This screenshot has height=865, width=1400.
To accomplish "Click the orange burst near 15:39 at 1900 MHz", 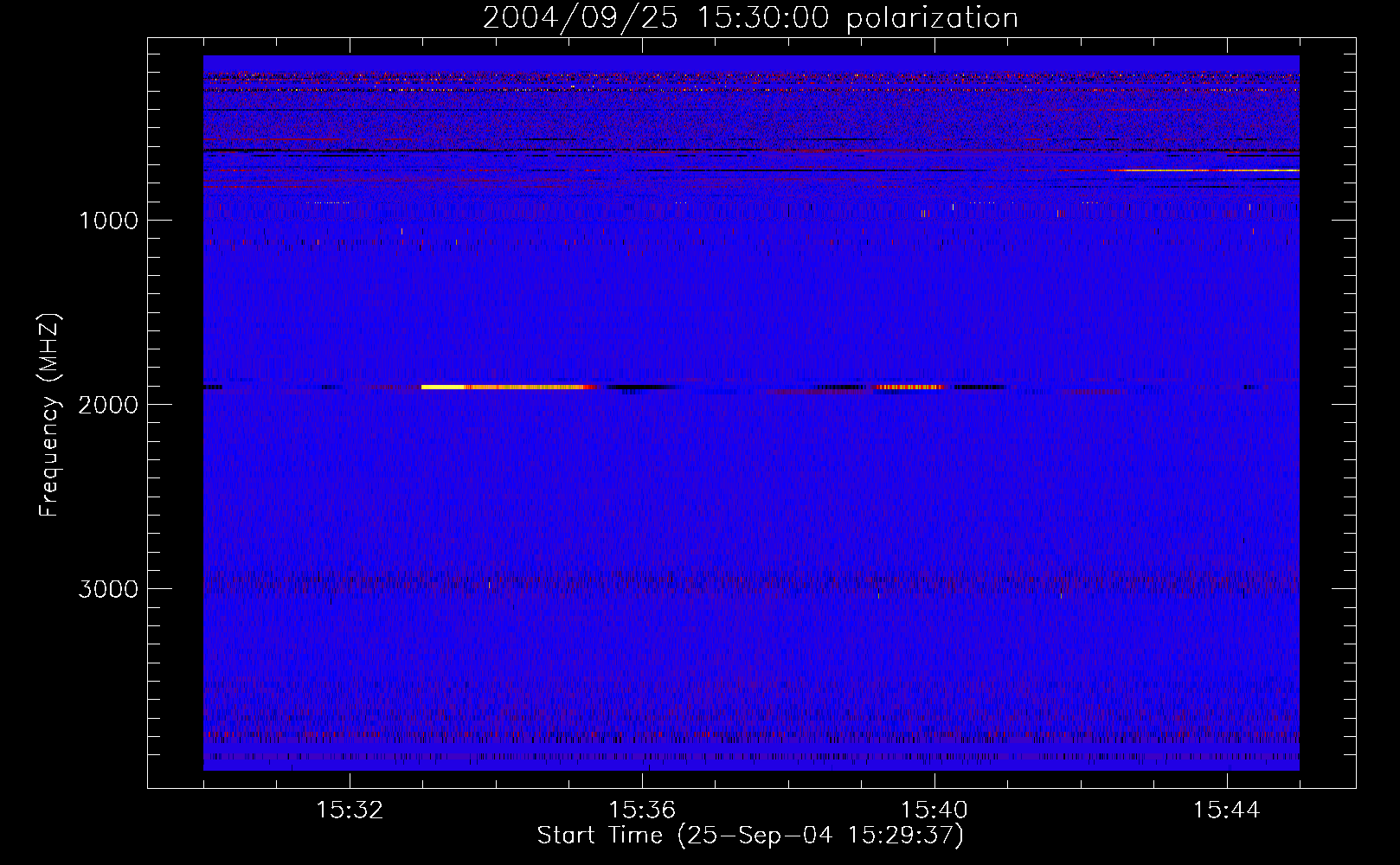I will [911, 387].
